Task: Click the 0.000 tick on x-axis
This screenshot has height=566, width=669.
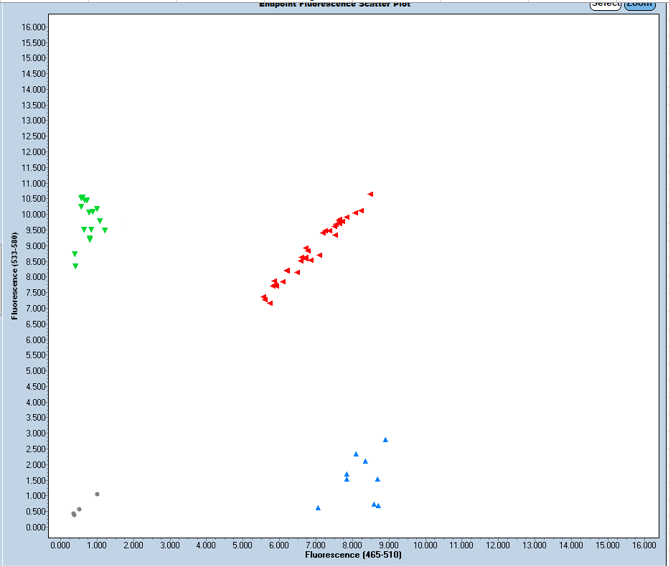Action: (60, 545)
